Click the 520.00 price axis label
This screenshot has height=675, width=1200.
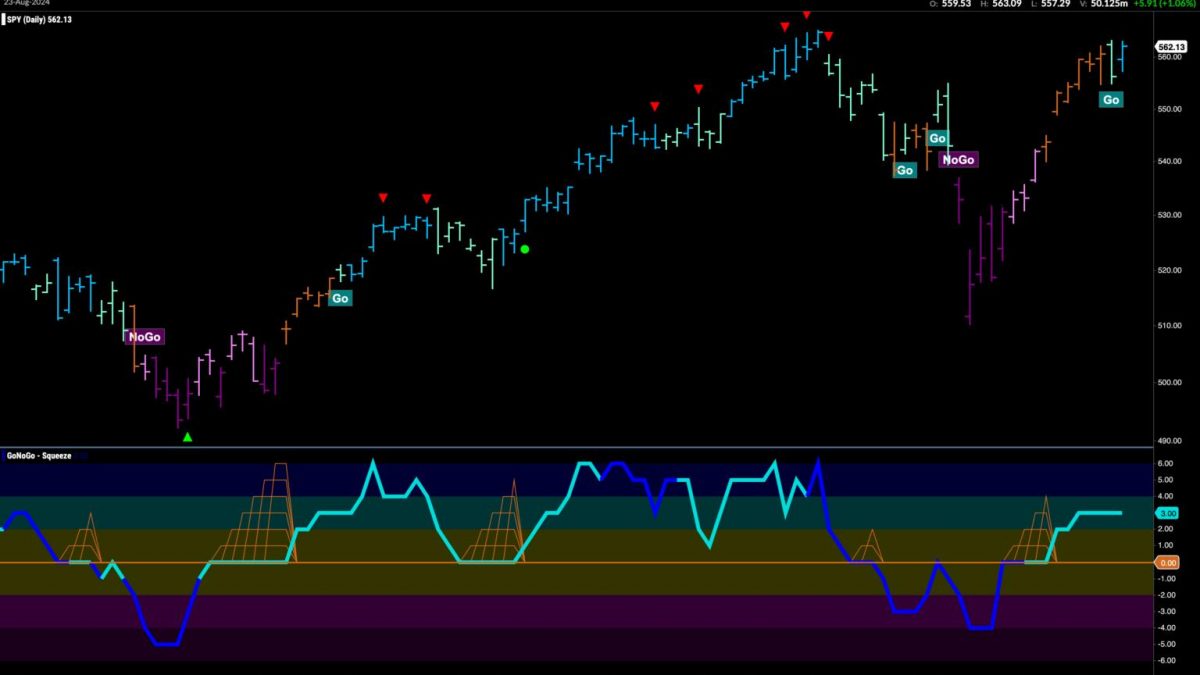1168,270
